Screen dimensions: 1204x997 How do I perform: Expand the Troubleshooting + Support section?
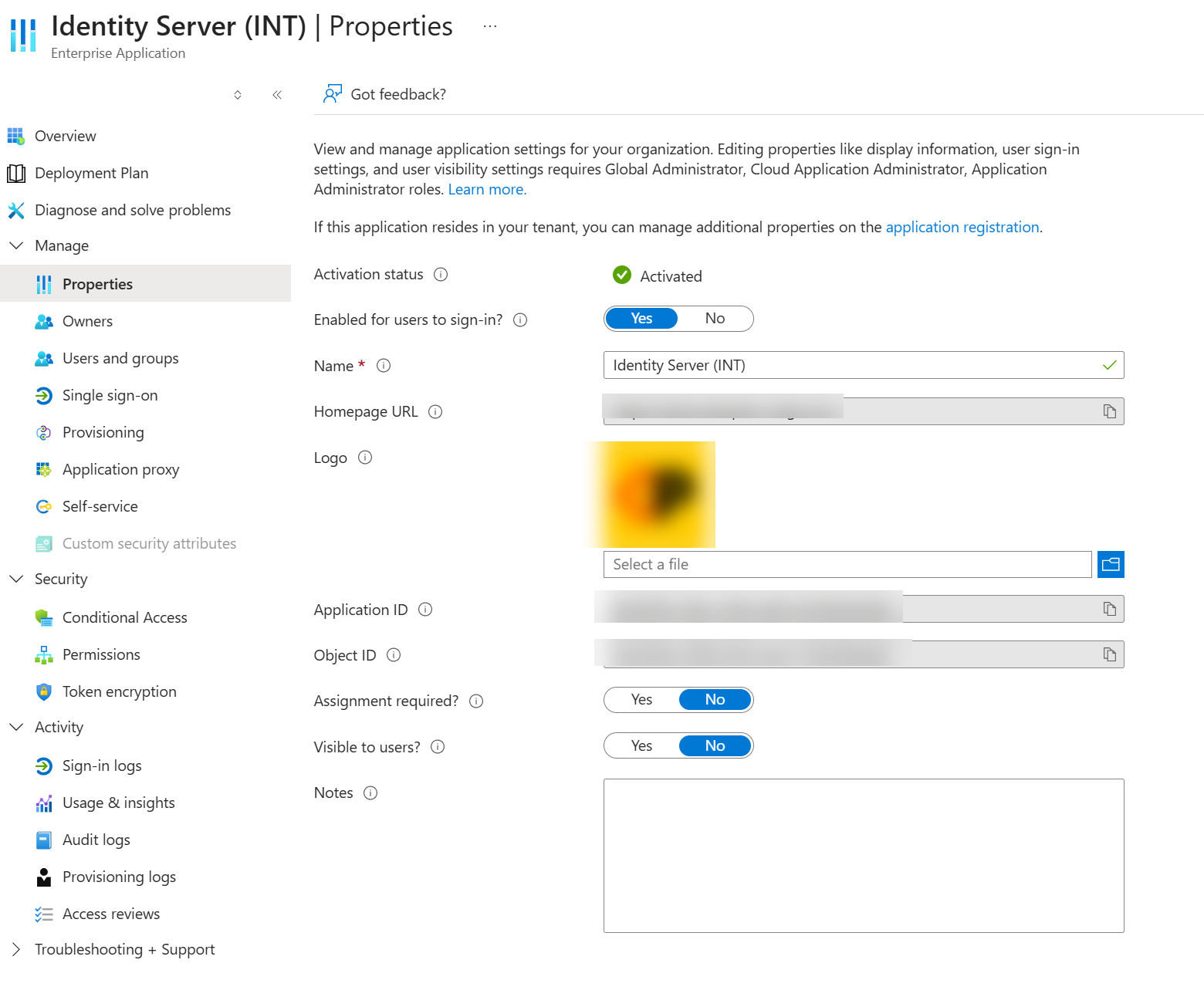15,949
